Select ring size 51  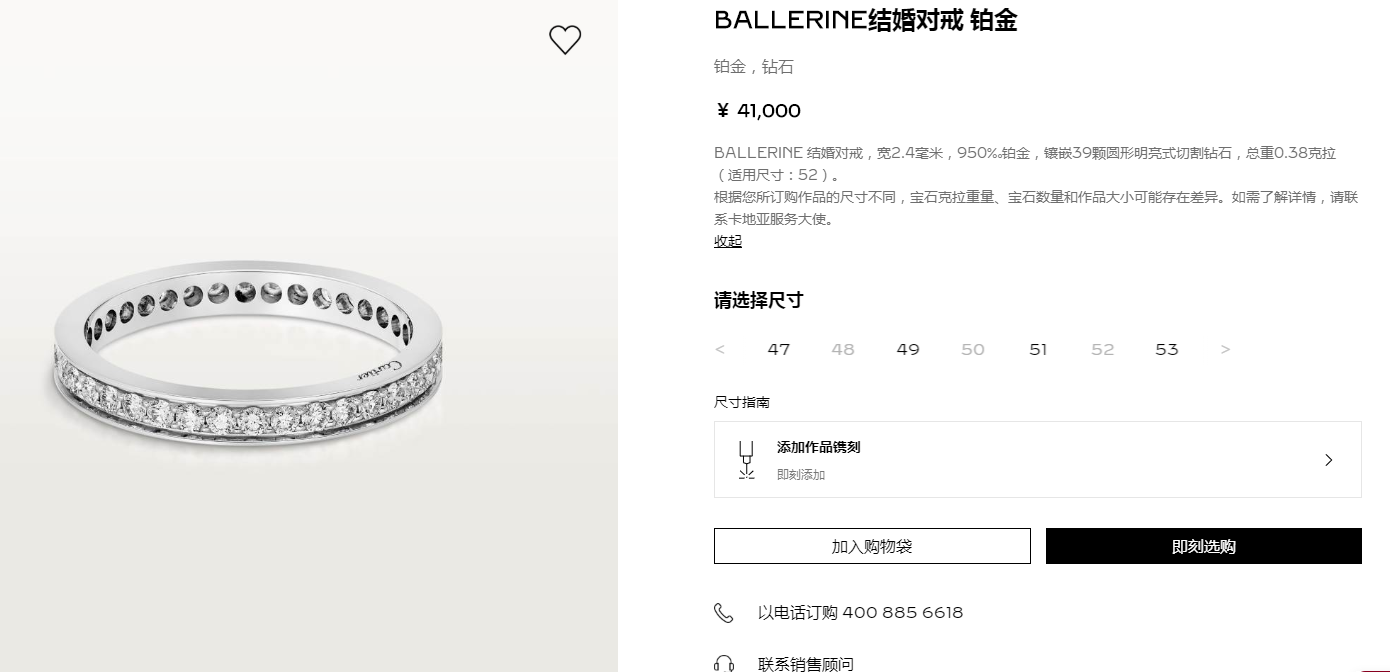[1038, 350]
